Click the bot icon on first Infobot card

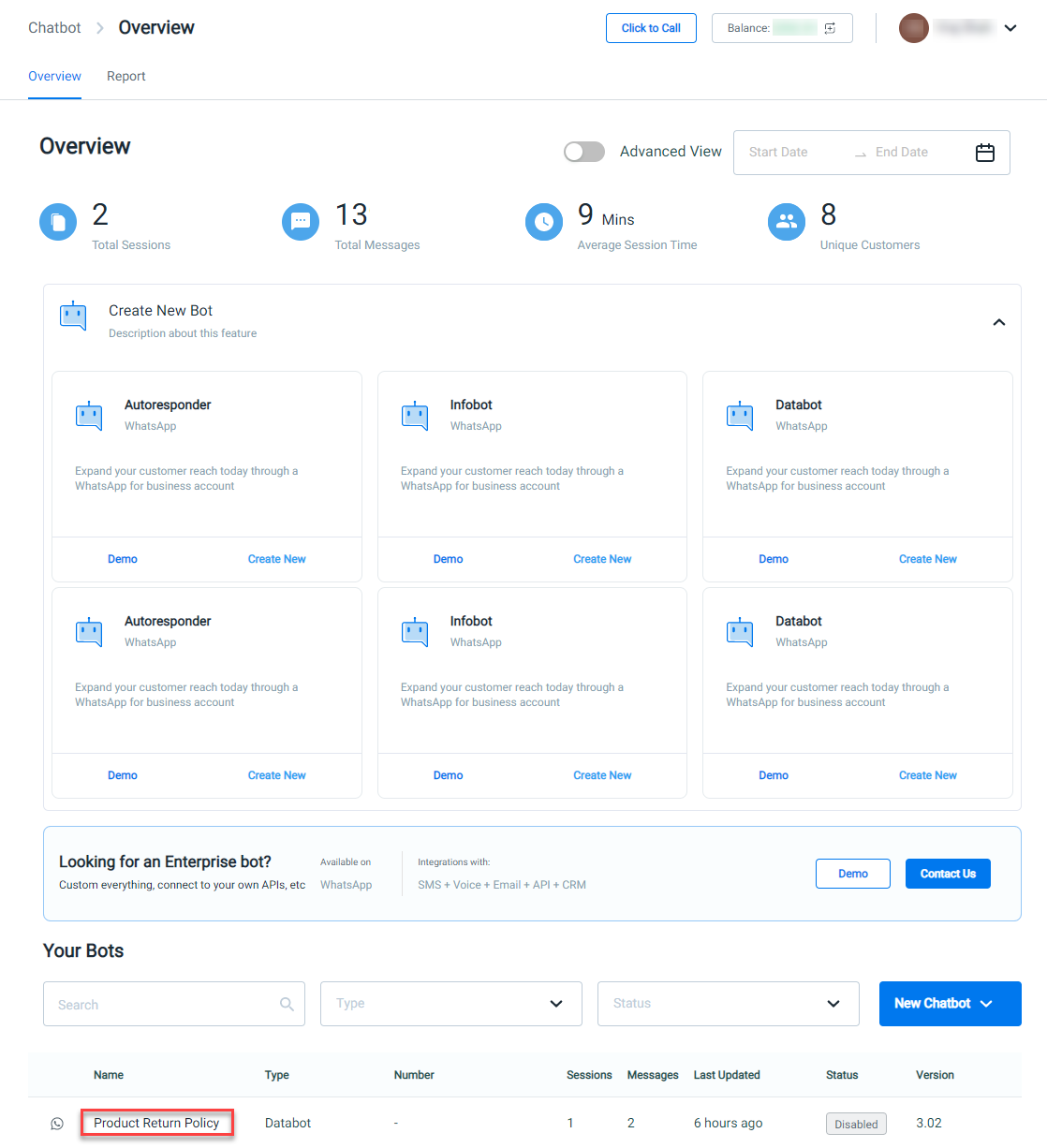[415, 415]
